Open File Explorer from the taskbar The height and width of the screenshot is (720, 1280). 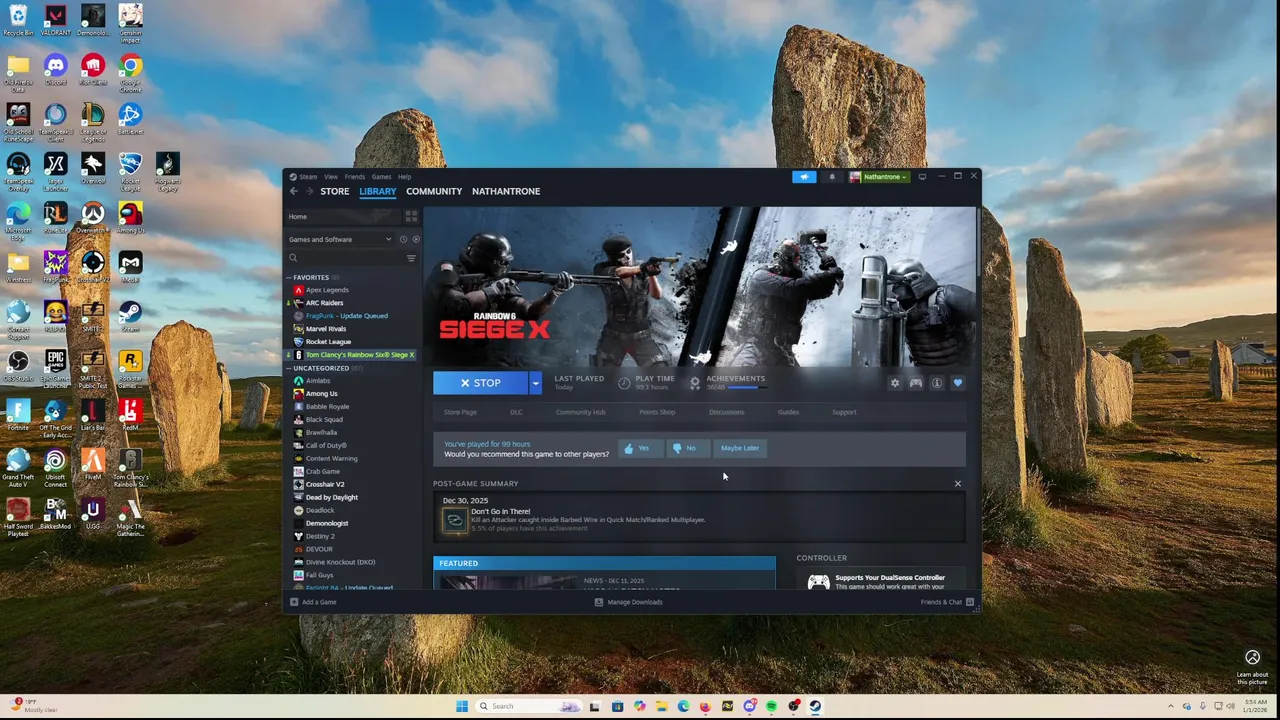click(x=661, y=706)
